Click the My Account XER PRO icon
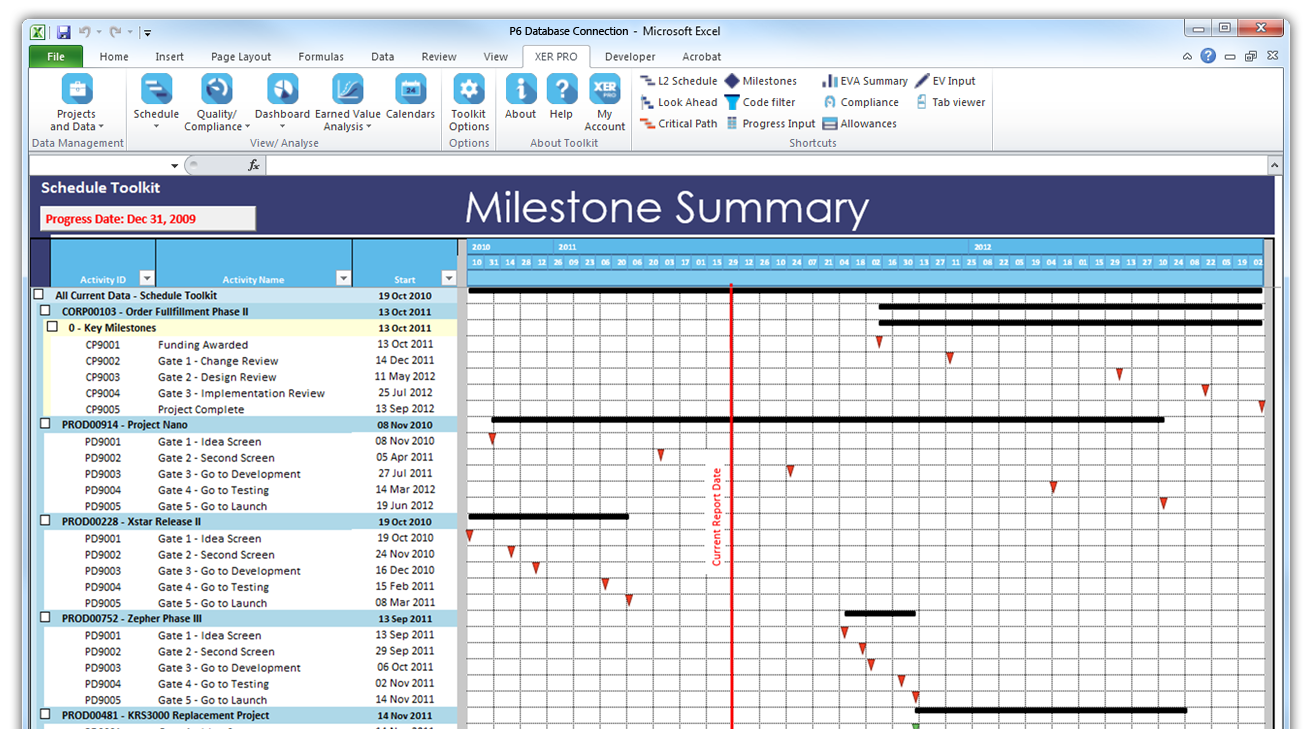The height and width of the screenshot is (729, 1311). 605,90
